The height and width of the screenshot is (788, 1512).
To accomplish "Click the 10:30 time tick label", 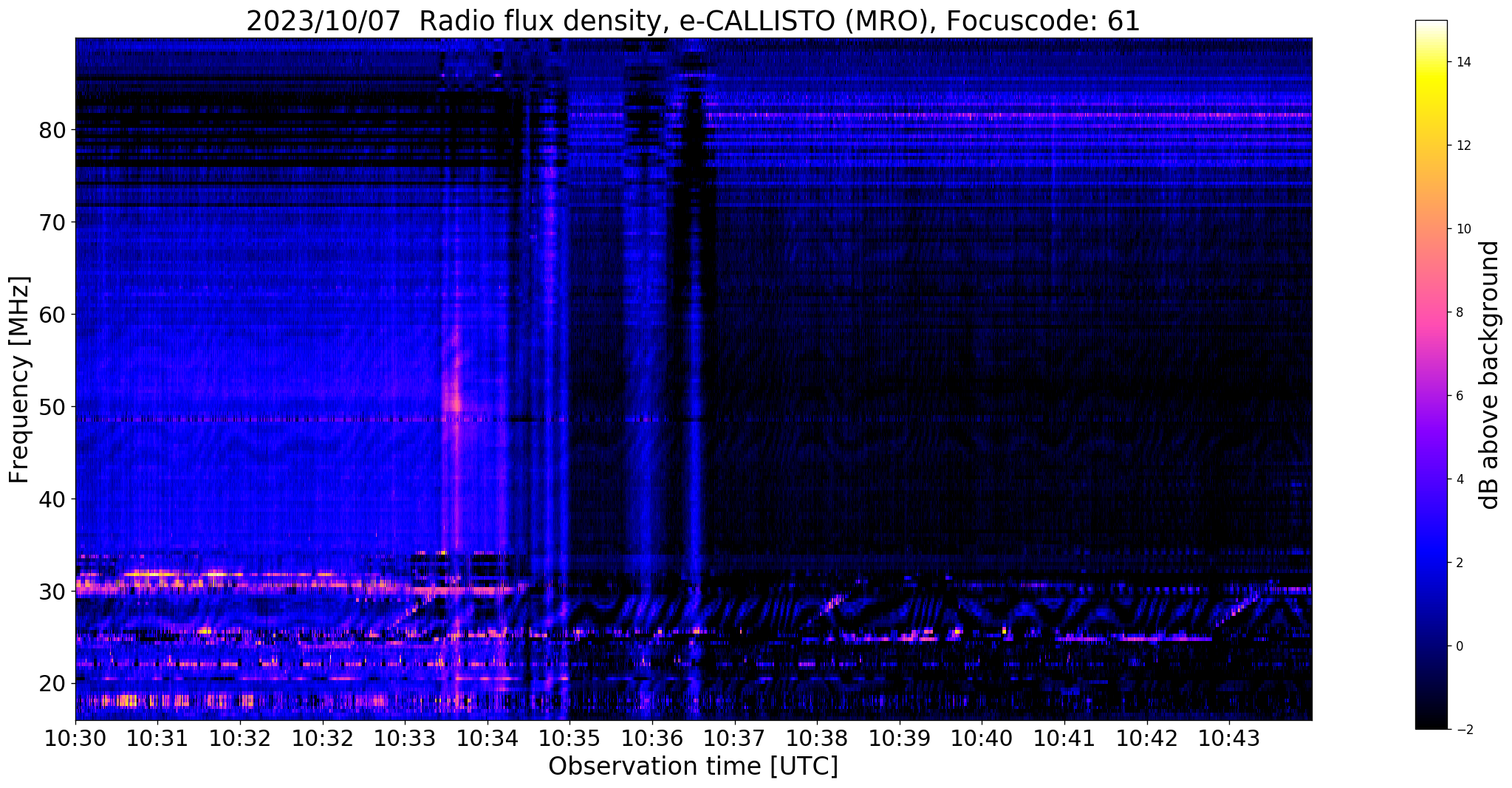I will click(75, 739).
